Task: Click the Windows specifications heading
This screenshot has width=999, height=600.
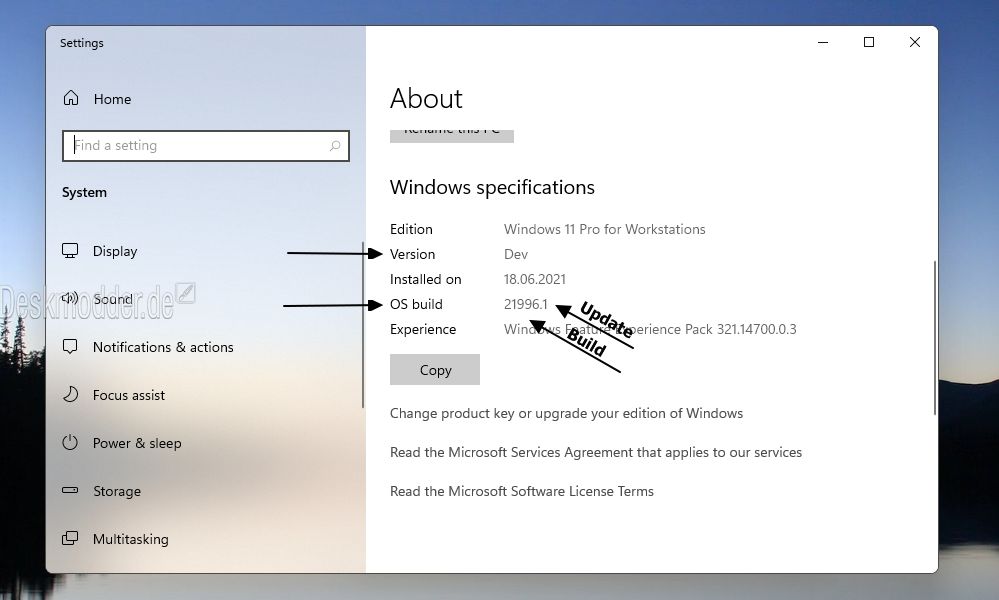Action: tap(492, 187)
